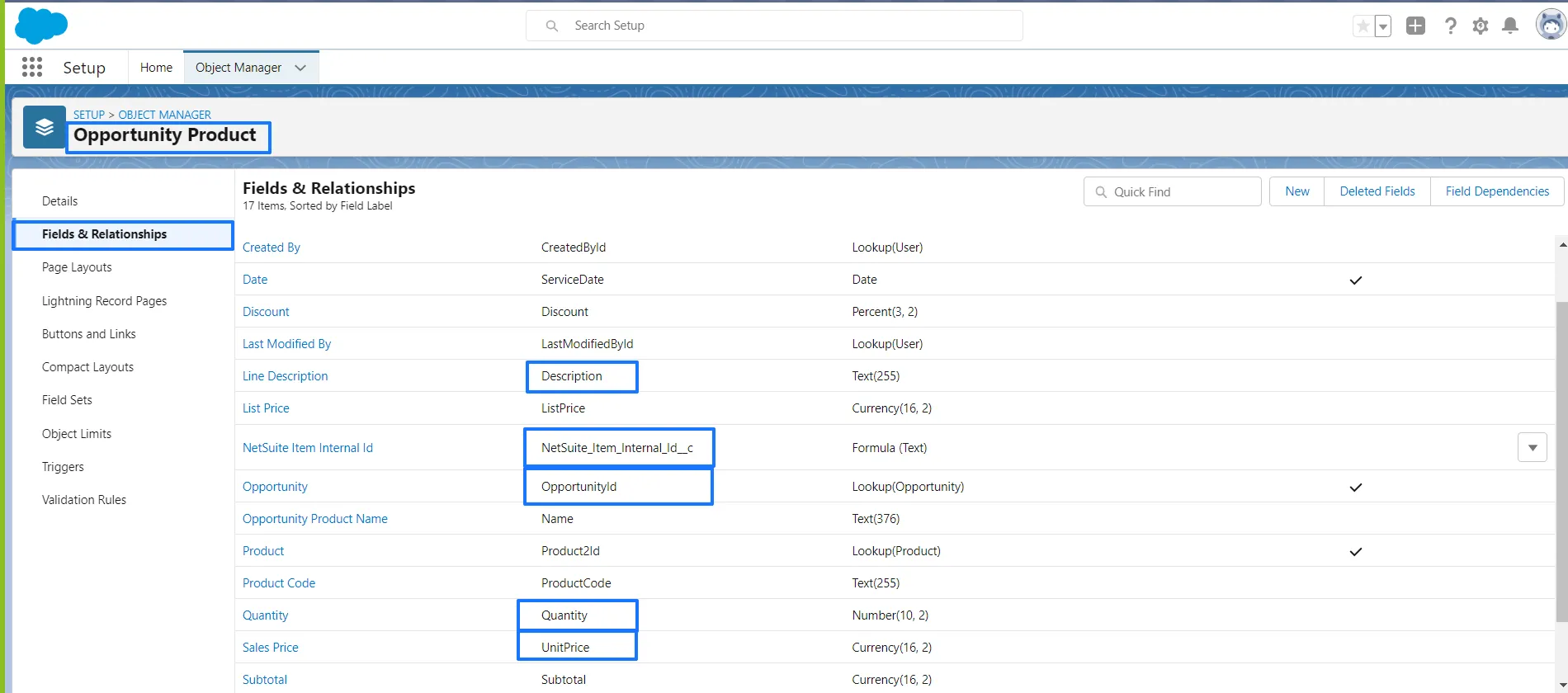This screenshot has width=1568, height=693.
Task: Click the Deleted Fields button
Action: [1377, 191]
